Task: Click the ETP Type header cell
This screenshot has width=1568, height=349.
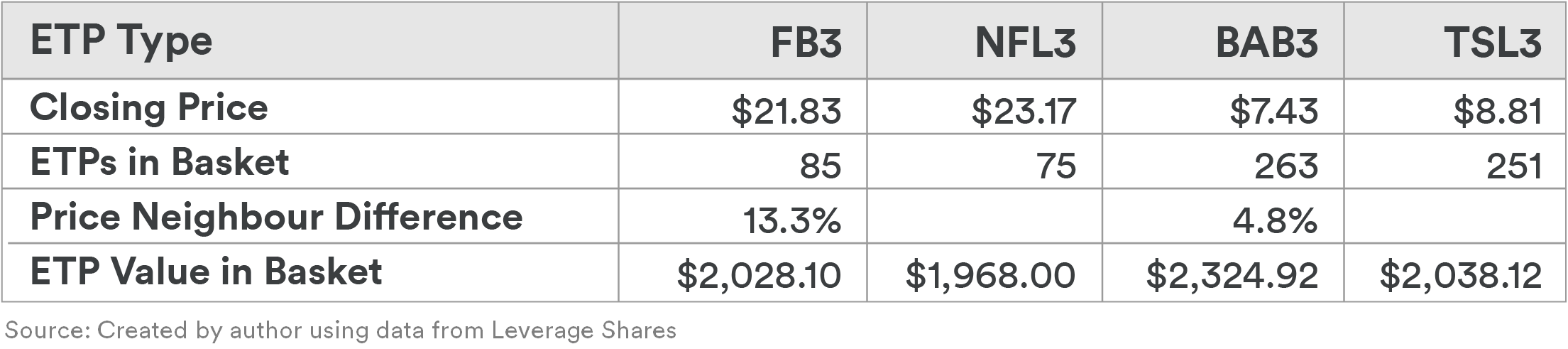Action: 310,41
